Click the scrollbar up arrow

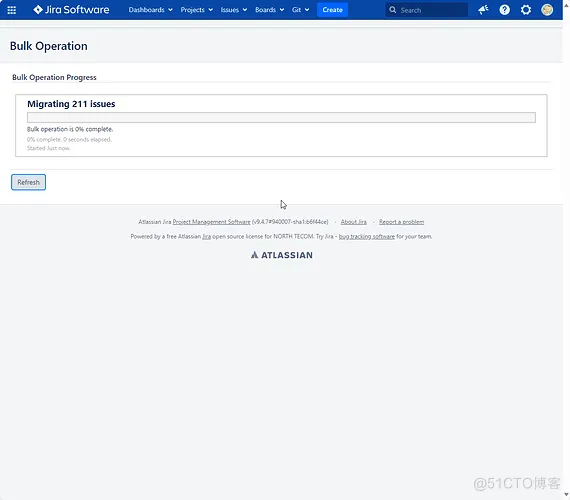click(566, 5)
